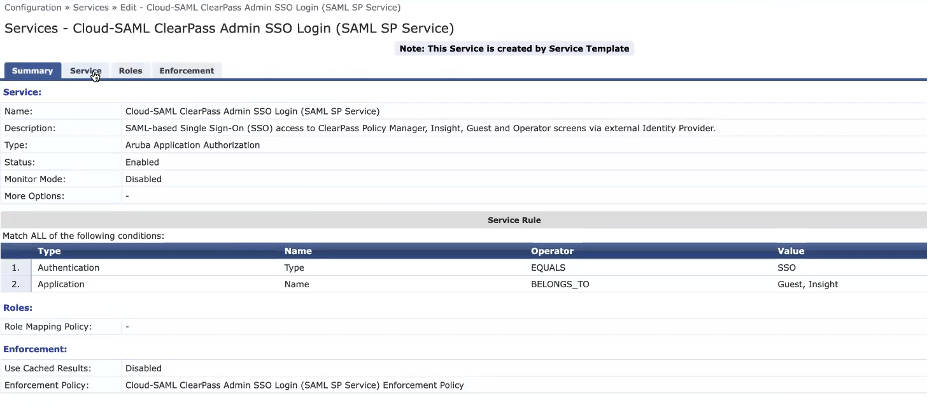Click the Service Rule section header

(514, 219)
